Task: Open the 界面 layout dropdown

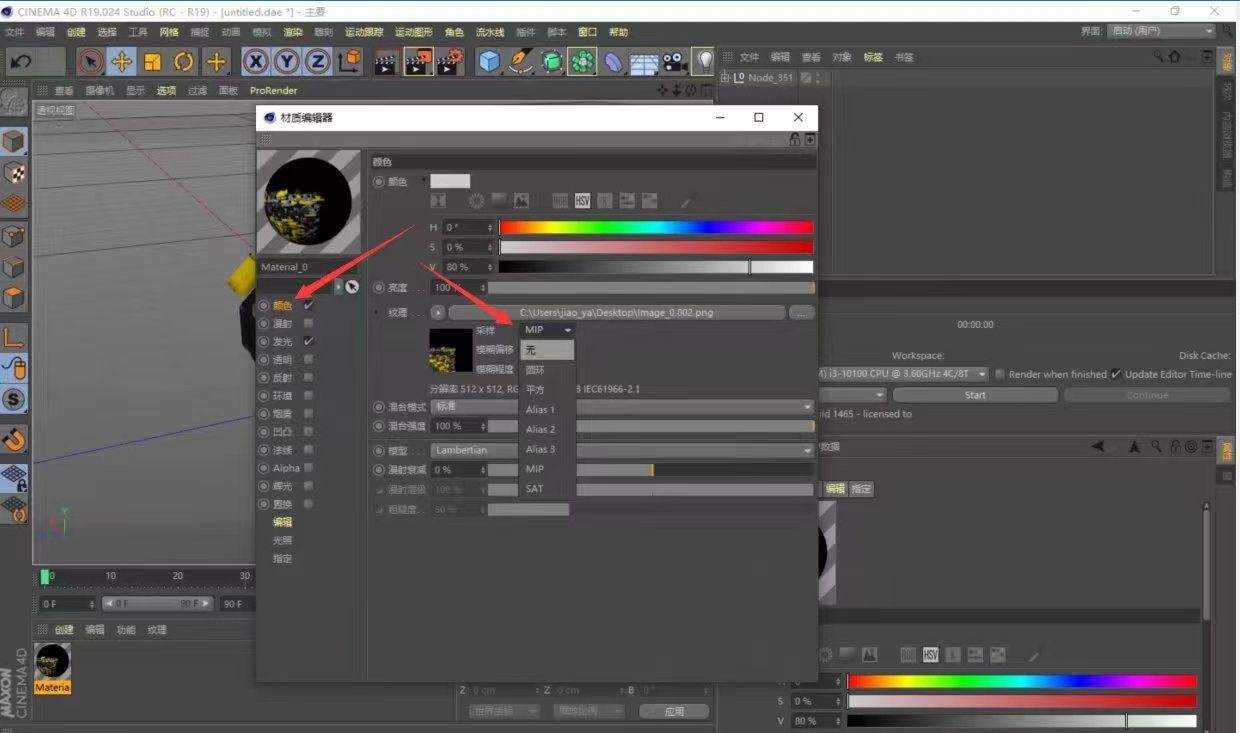Action: 1162,31
